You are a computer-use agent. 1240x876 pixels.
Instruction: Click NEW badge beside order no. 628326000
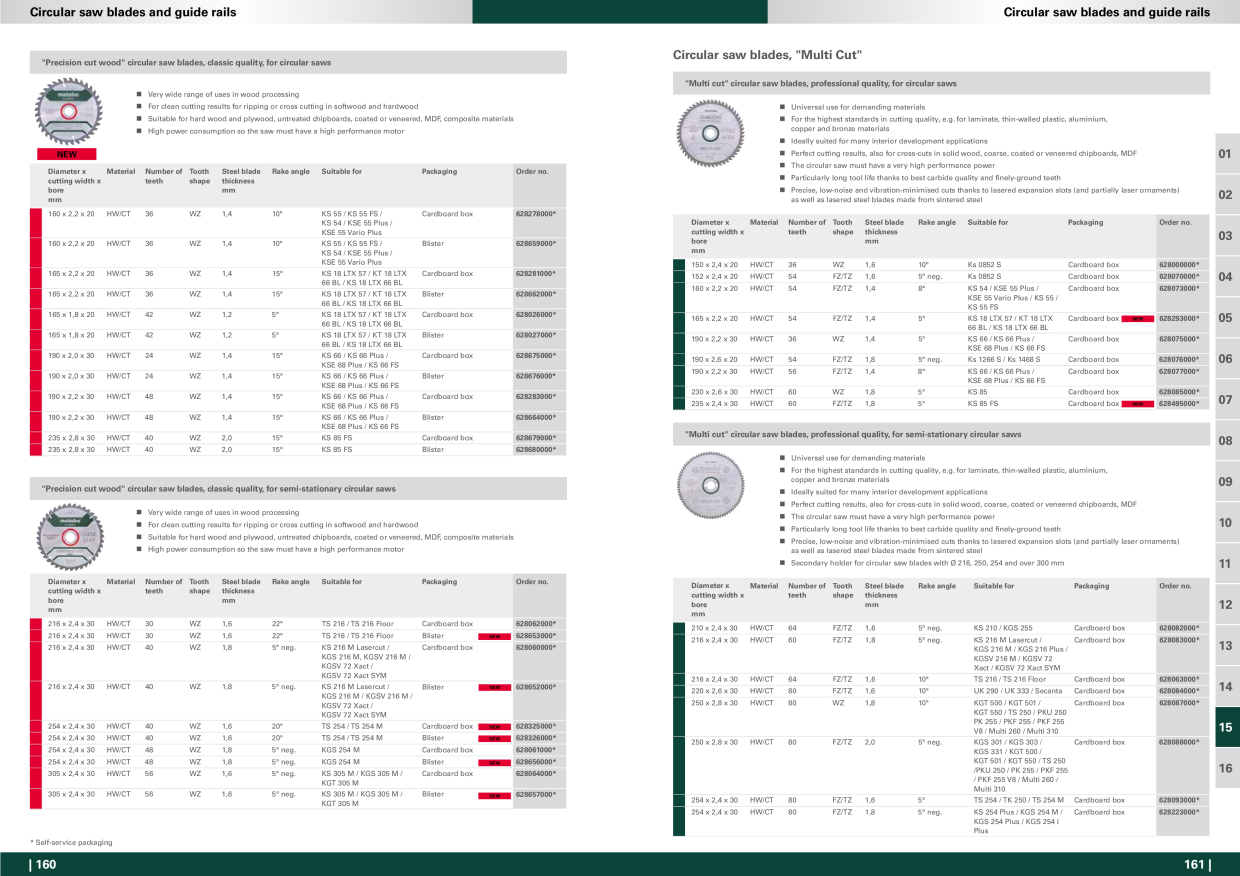494,739
